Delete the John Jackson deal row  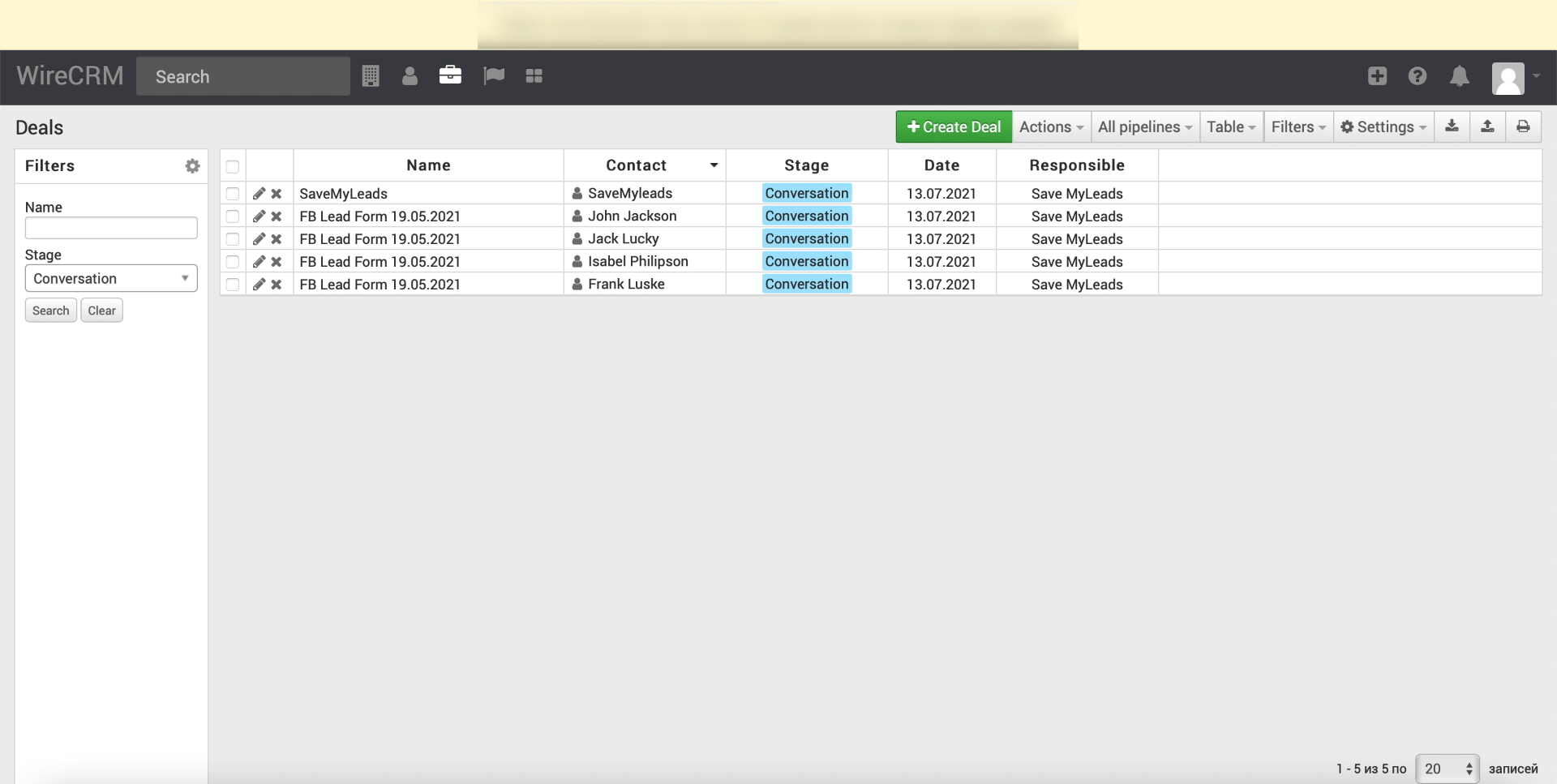(x=277, y=216)
